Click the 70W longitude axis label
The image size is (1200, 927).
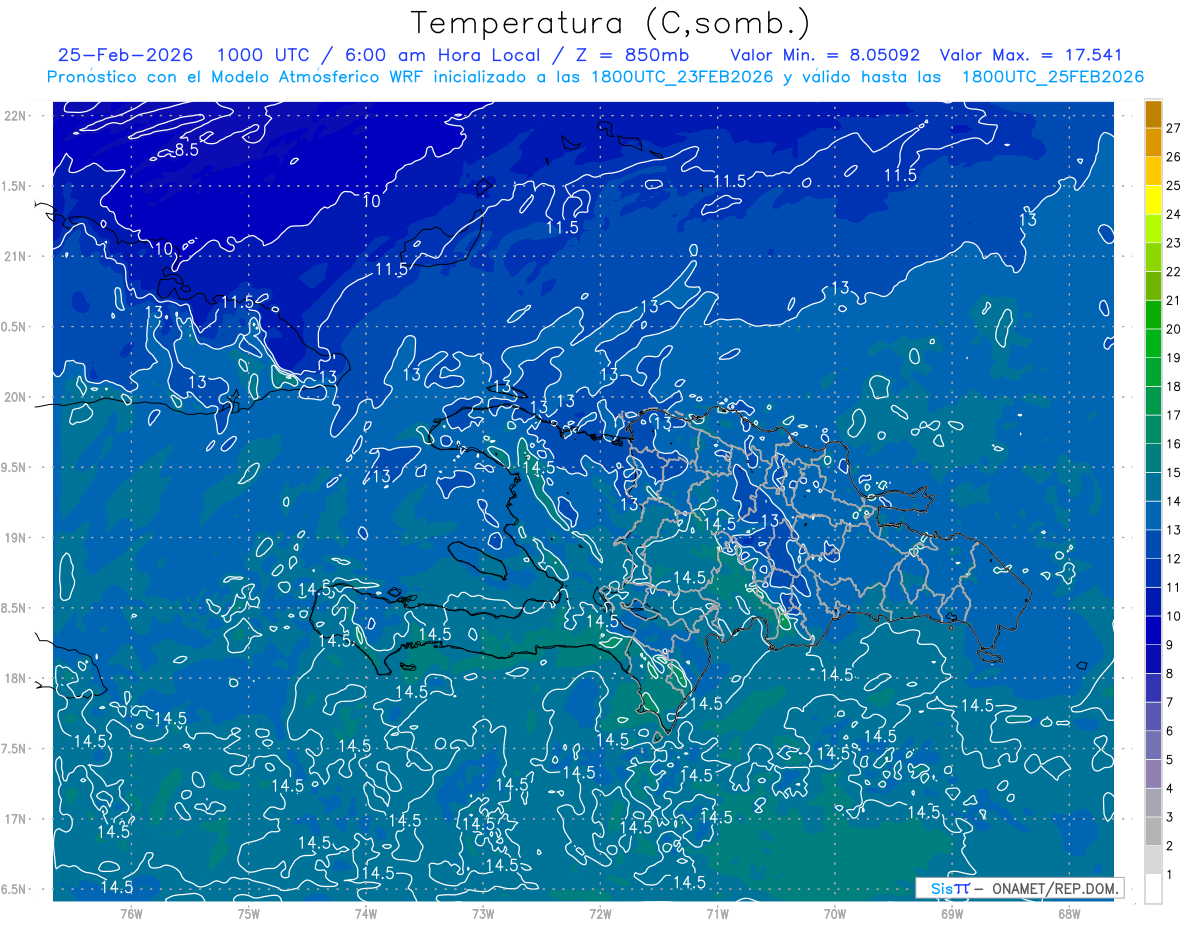tap(834, 913)
